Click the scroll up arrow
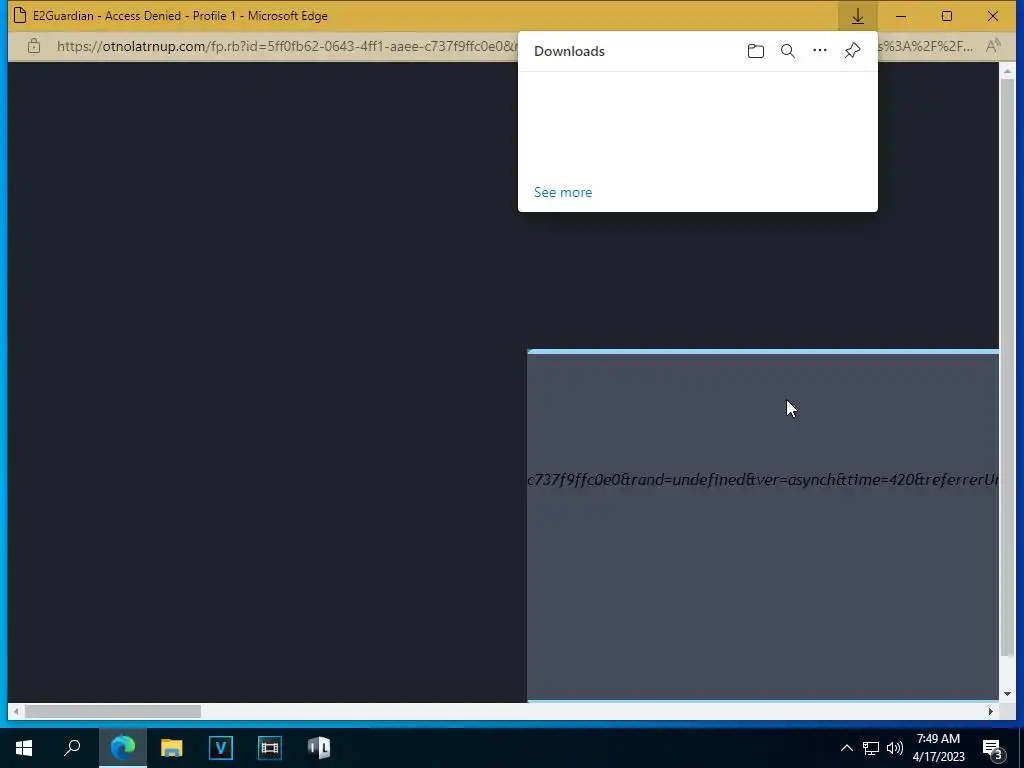 1008,70
